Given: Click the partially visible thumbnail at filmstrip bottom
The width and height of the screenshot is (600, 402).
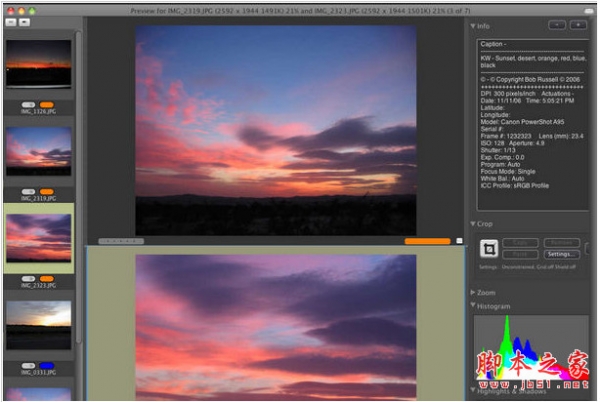Looking at the screenshot, I should [39, 394].
